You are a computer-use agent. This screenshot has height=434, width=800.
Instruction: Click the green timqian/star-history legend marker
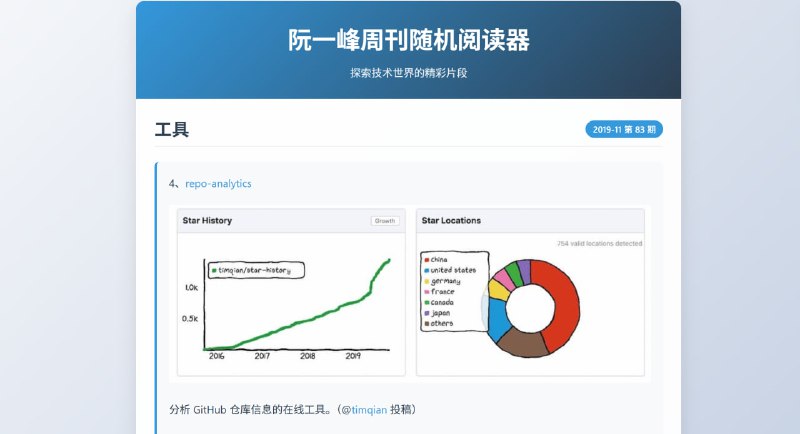tap(214, 270)
